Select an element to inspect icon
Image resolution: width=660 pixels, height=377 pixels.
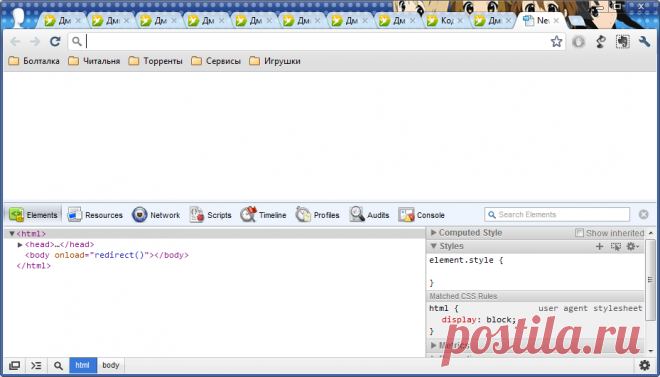point(58,365)
